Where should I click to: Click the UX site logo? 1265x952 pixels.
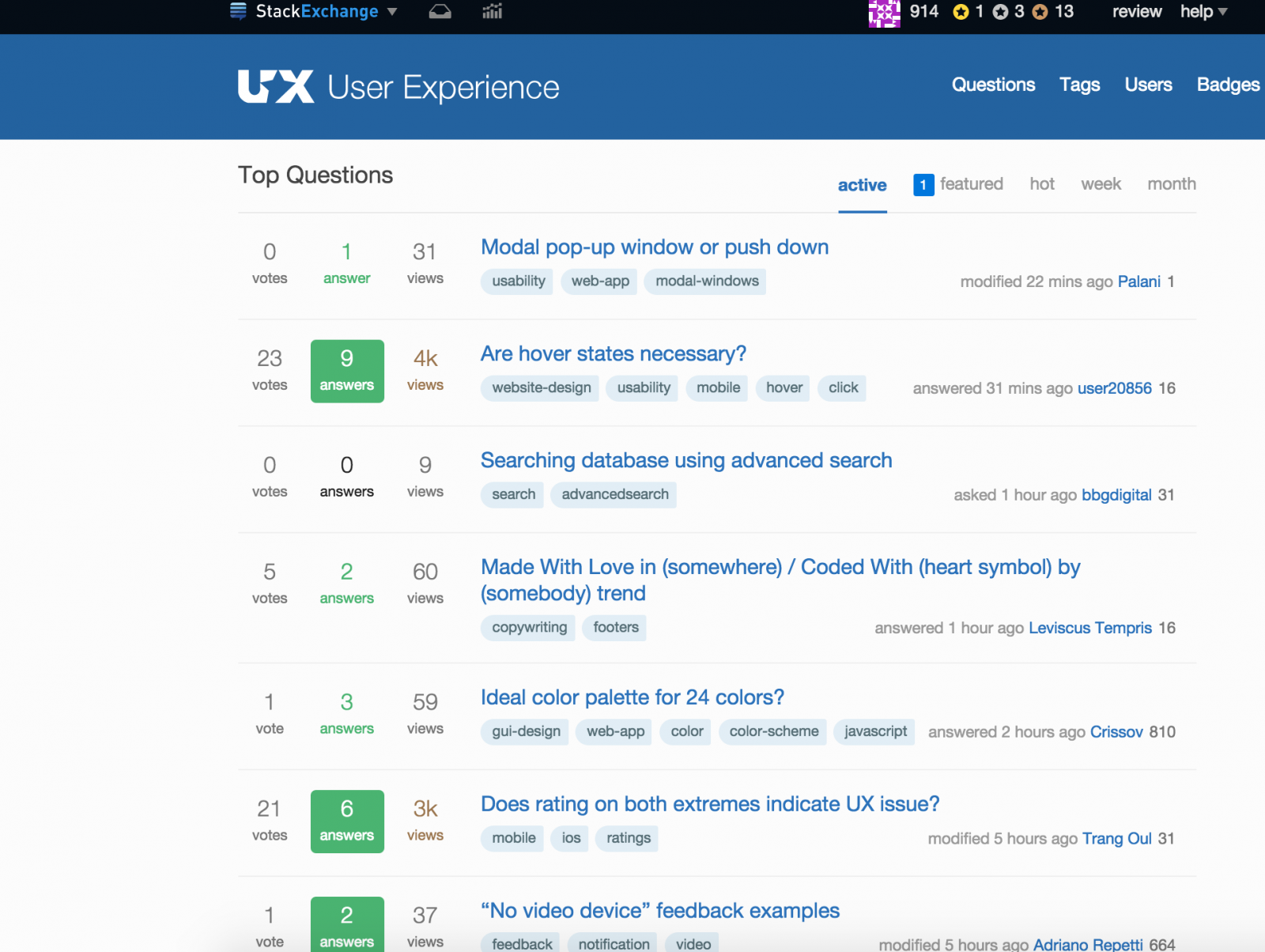click(x=275, y=87)
